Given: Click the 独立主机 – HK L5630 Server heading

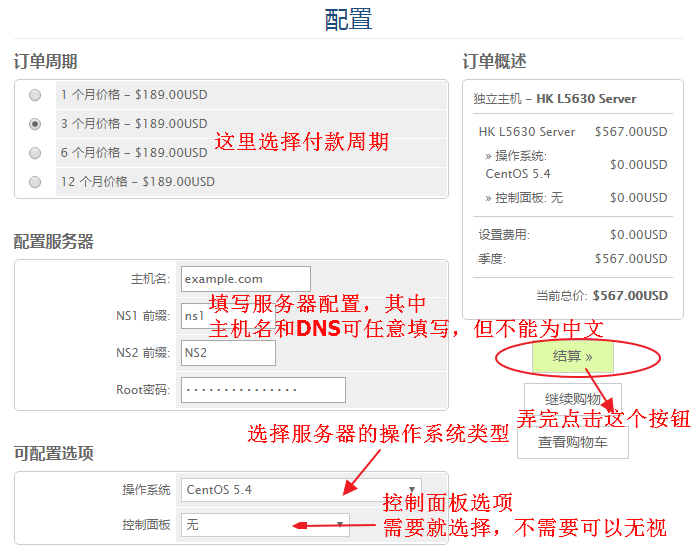Looking at the screenshot, I should click(x=554, y=99).
